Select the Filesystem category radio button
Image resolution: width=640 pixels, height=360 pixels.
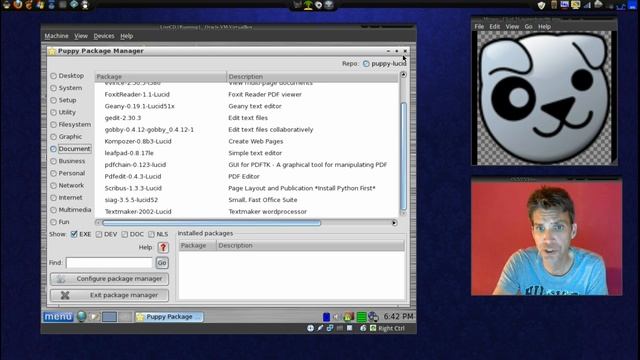coord(53,124)
